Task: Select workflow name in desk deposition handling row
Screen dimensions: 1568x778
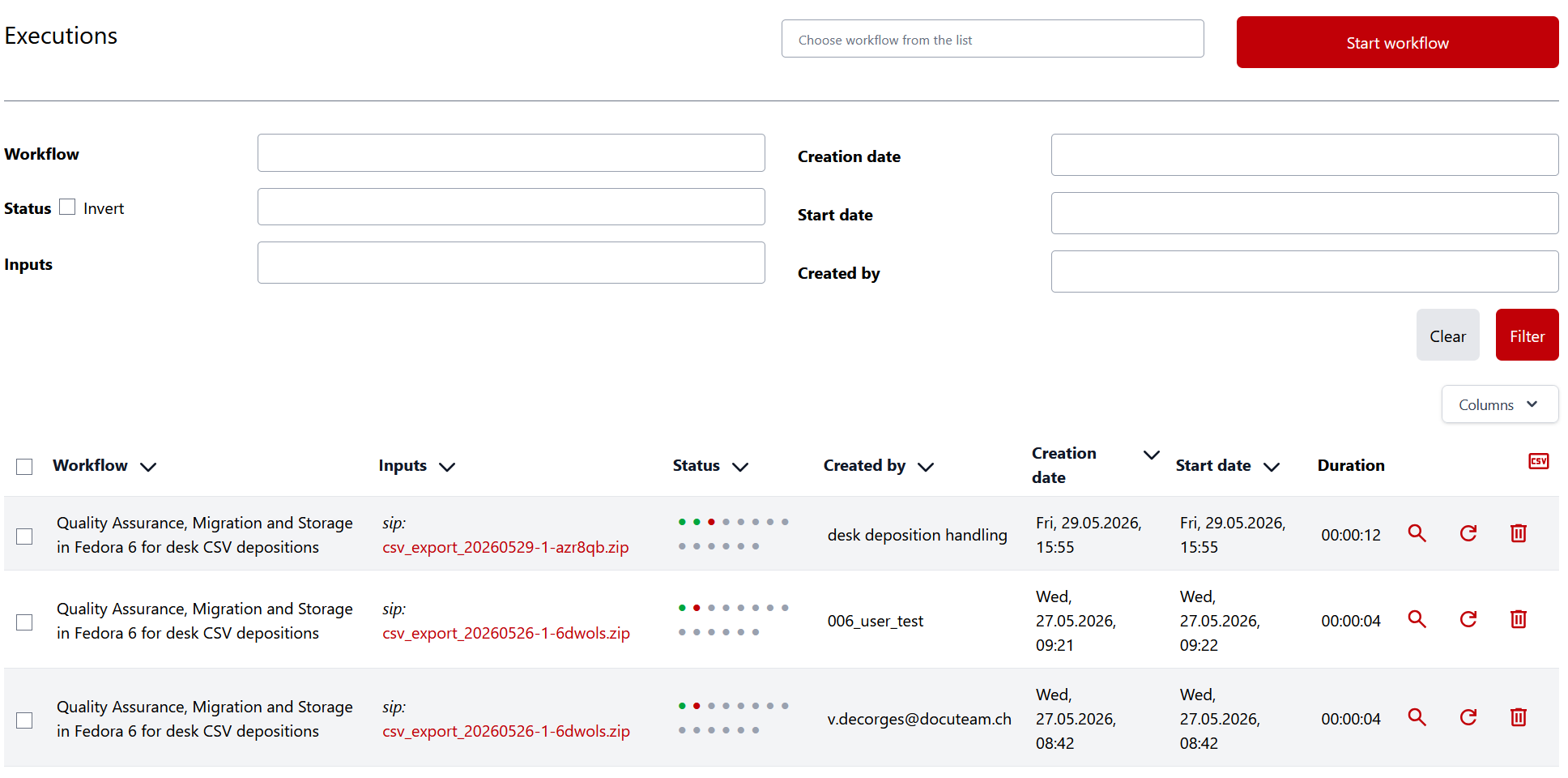Action: [205, 535]
